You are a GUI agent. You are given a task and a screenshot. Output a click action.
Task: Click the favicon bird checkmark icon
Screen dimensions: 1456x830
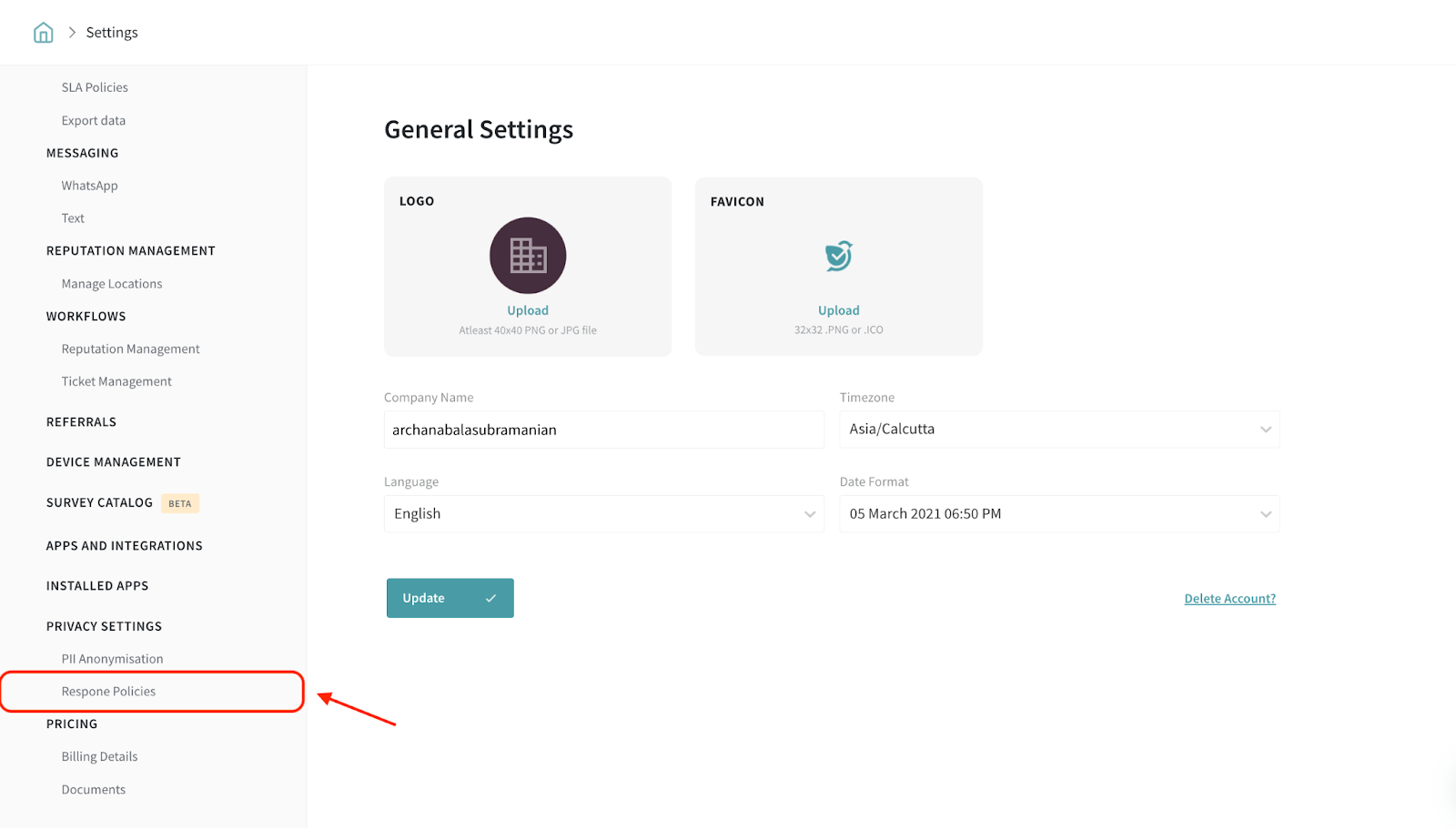838,256
